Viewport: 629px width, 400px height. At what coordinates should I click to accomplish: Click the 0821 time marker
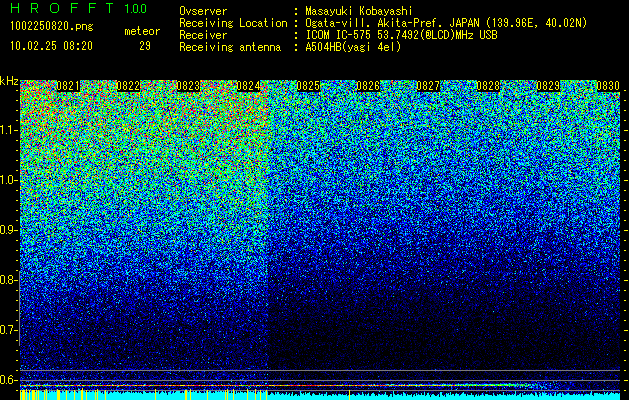68,86
